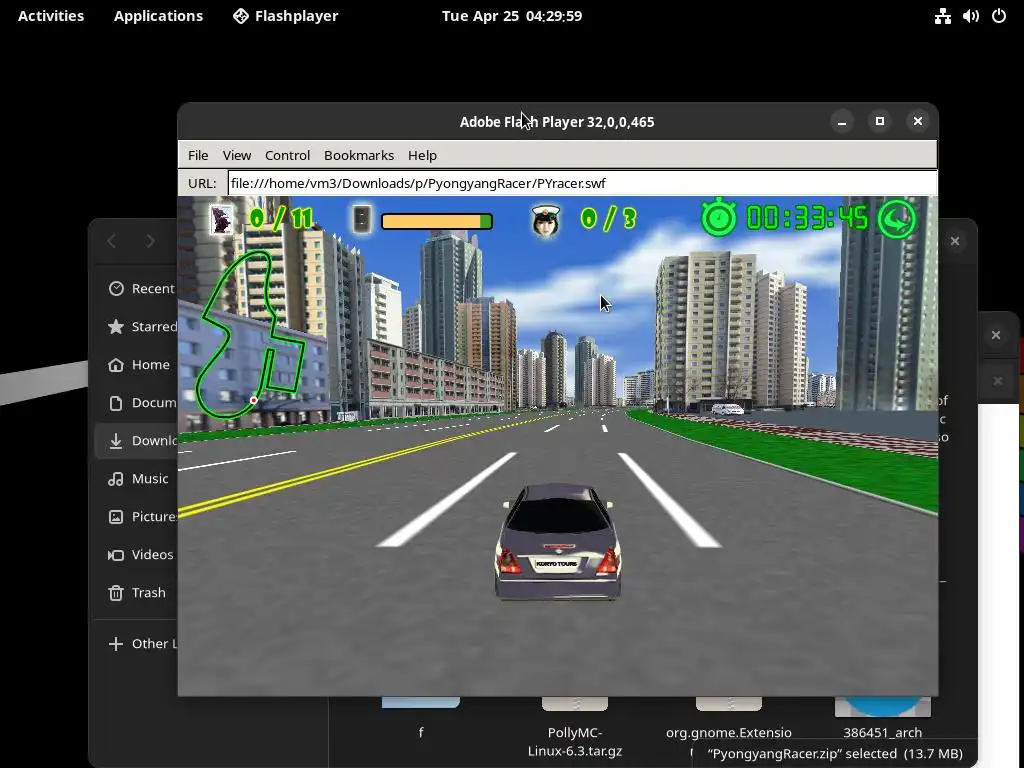Close the Files window behind Flash Player

(x=955, y=241)
